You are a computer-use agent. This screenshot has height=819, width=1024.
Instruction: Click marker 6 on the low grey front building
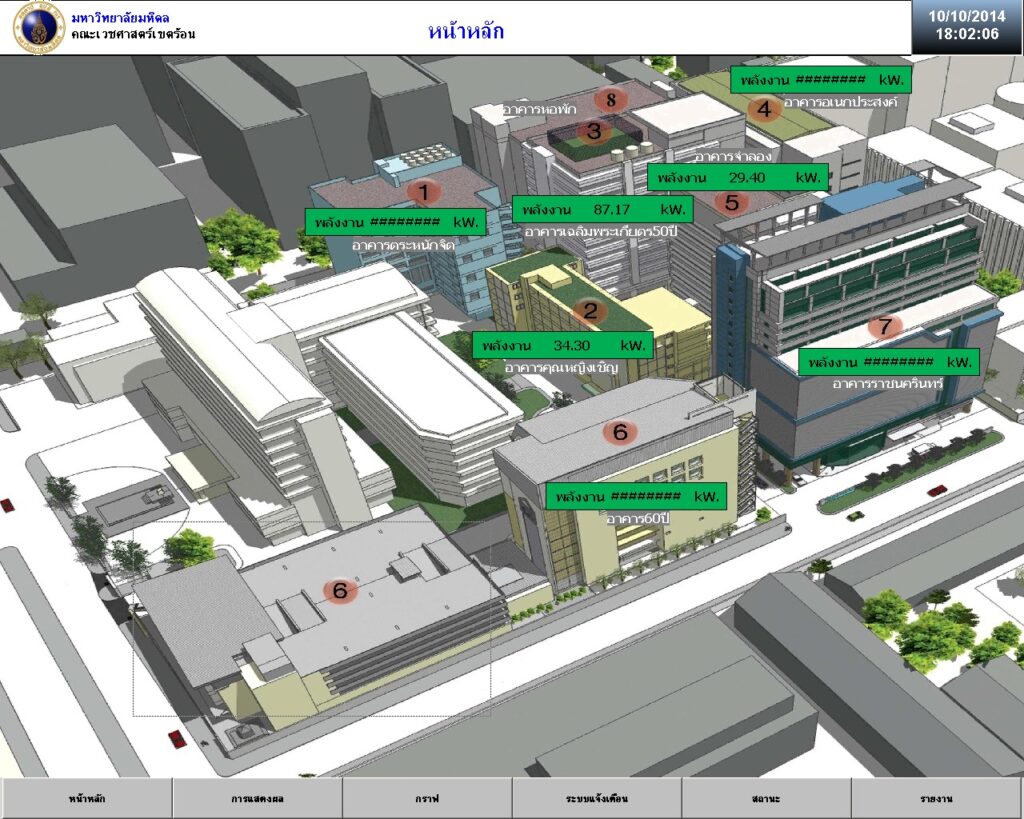coord(340,590)
